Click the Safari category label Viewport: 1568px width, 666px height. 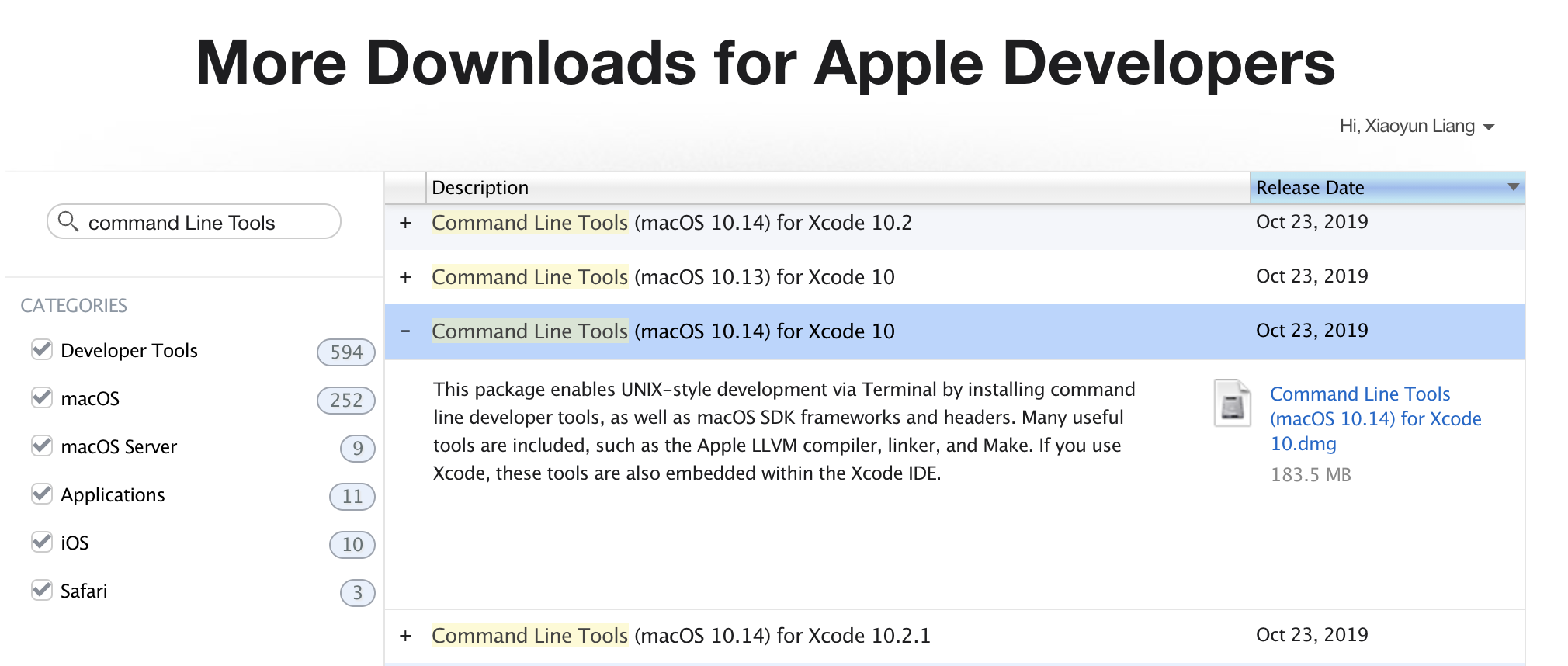pyautogui.click(x=84, y=591)
